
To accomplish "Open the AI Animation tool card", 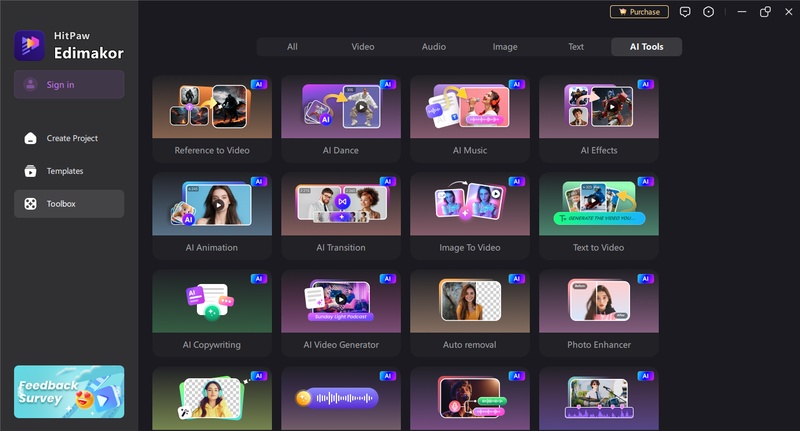I will (212, 216).
